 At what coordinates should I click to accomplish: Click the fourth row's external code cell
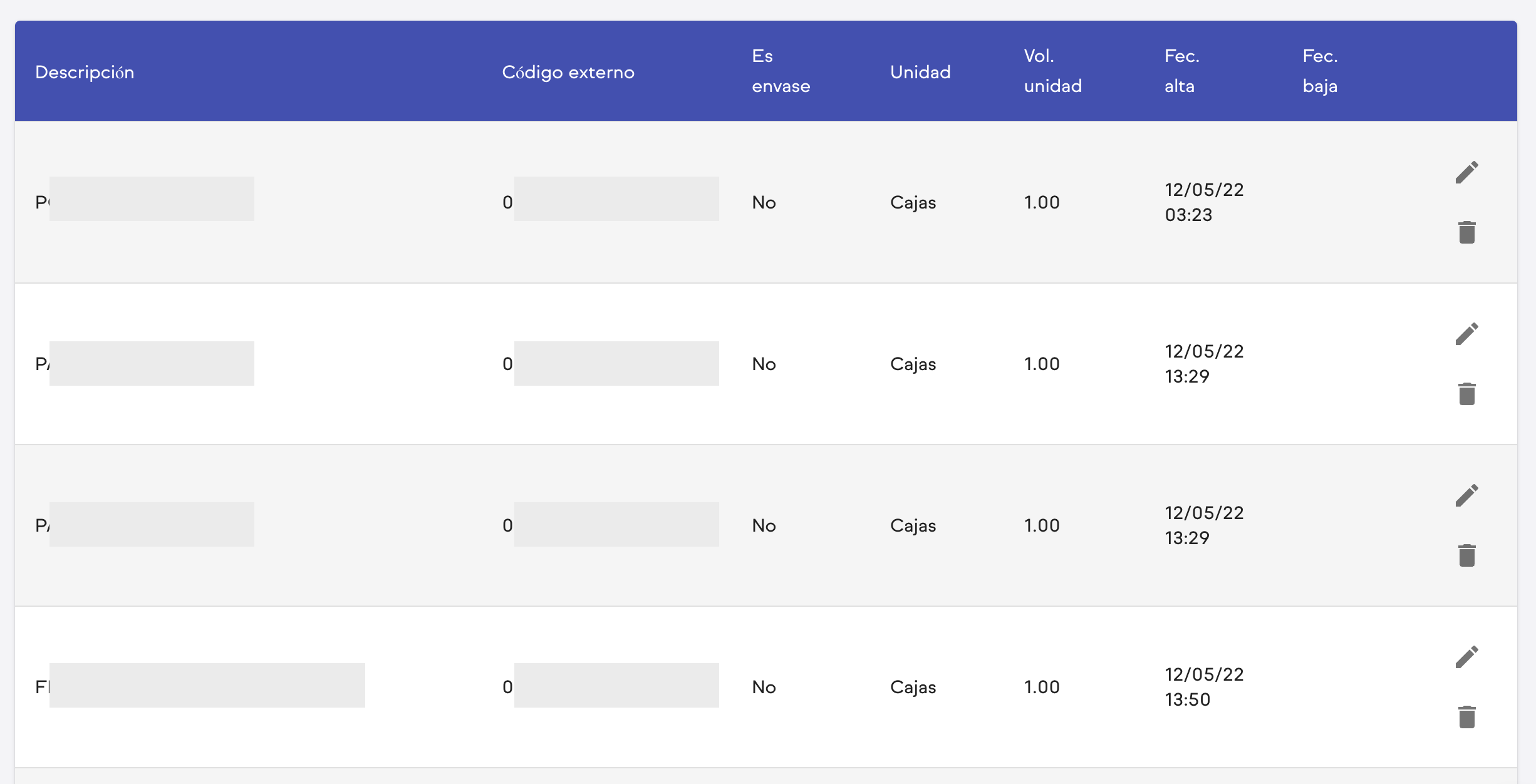610,686
